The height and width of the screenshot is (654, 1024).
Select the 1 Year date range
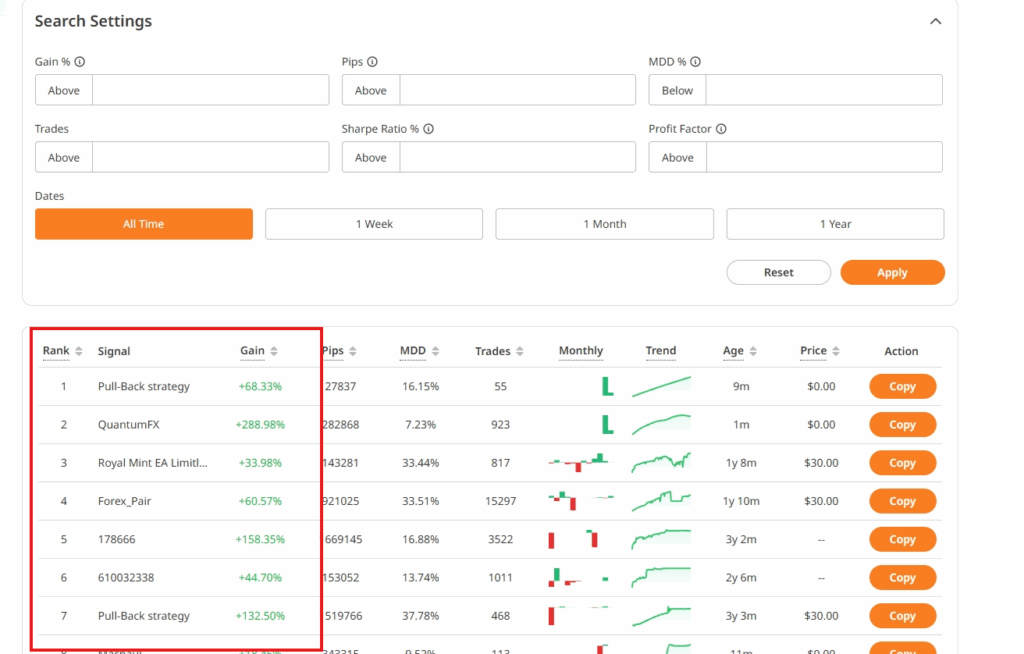point(835,224)
